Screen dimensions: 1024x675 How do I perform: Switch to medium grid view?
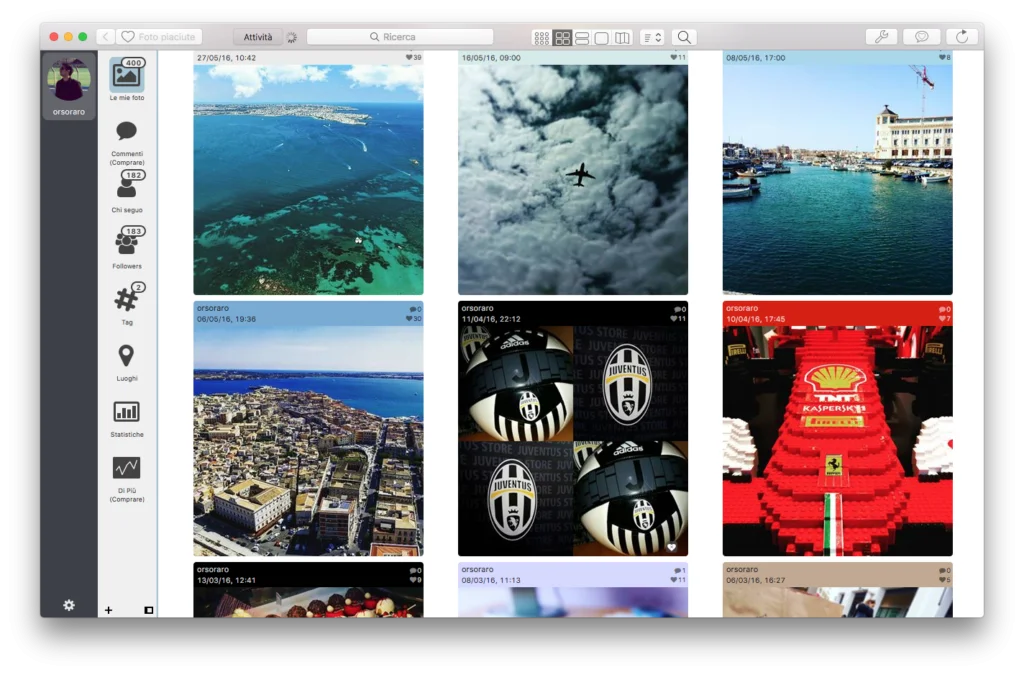tap(562, 38)
